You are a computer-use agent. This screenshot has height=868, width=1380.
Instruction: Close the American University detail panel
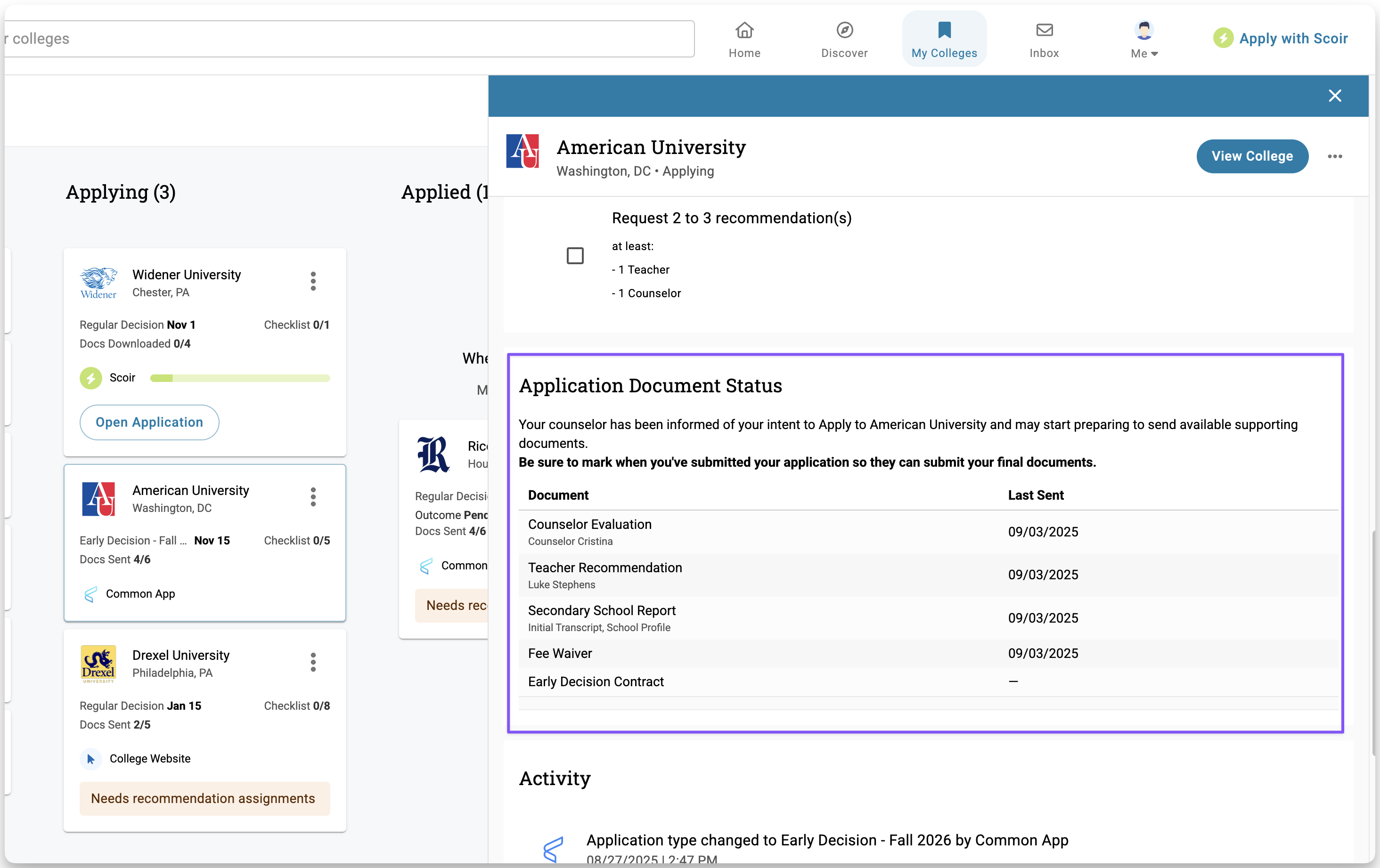[1335, 96]
